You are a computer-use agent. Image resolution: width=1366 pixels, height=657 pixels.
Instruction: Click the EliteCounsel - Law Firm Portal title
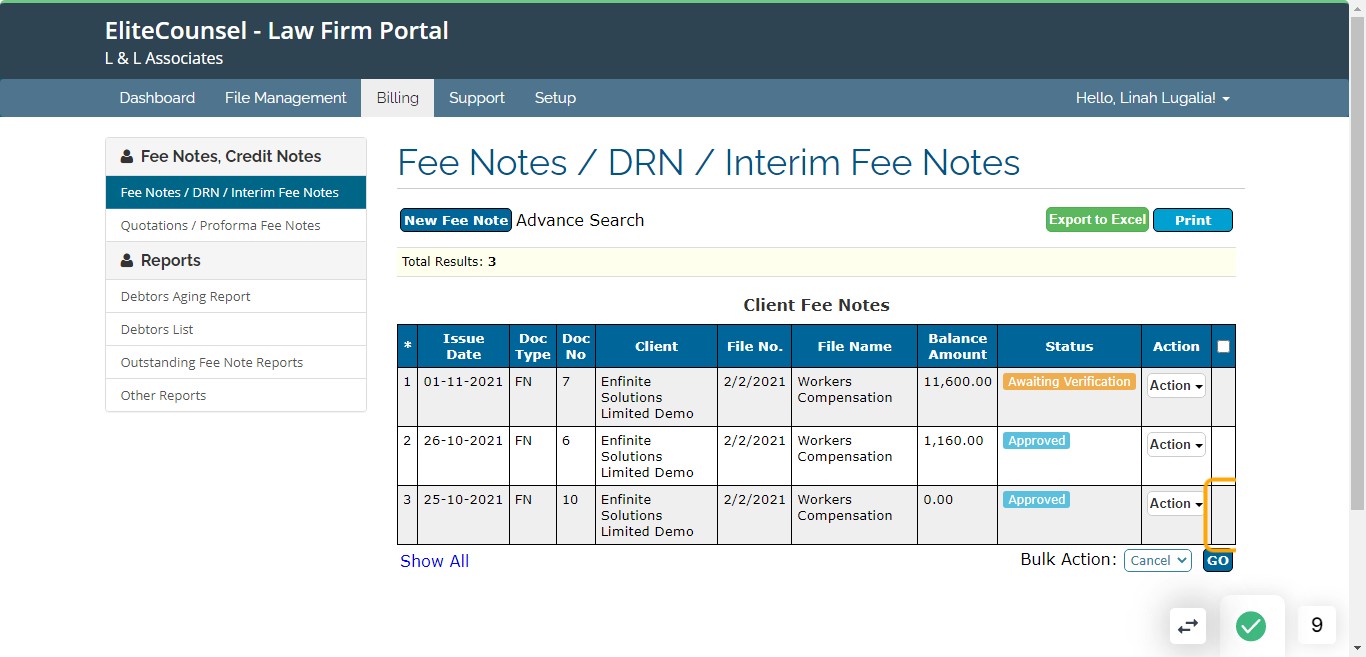coord(277,31)
